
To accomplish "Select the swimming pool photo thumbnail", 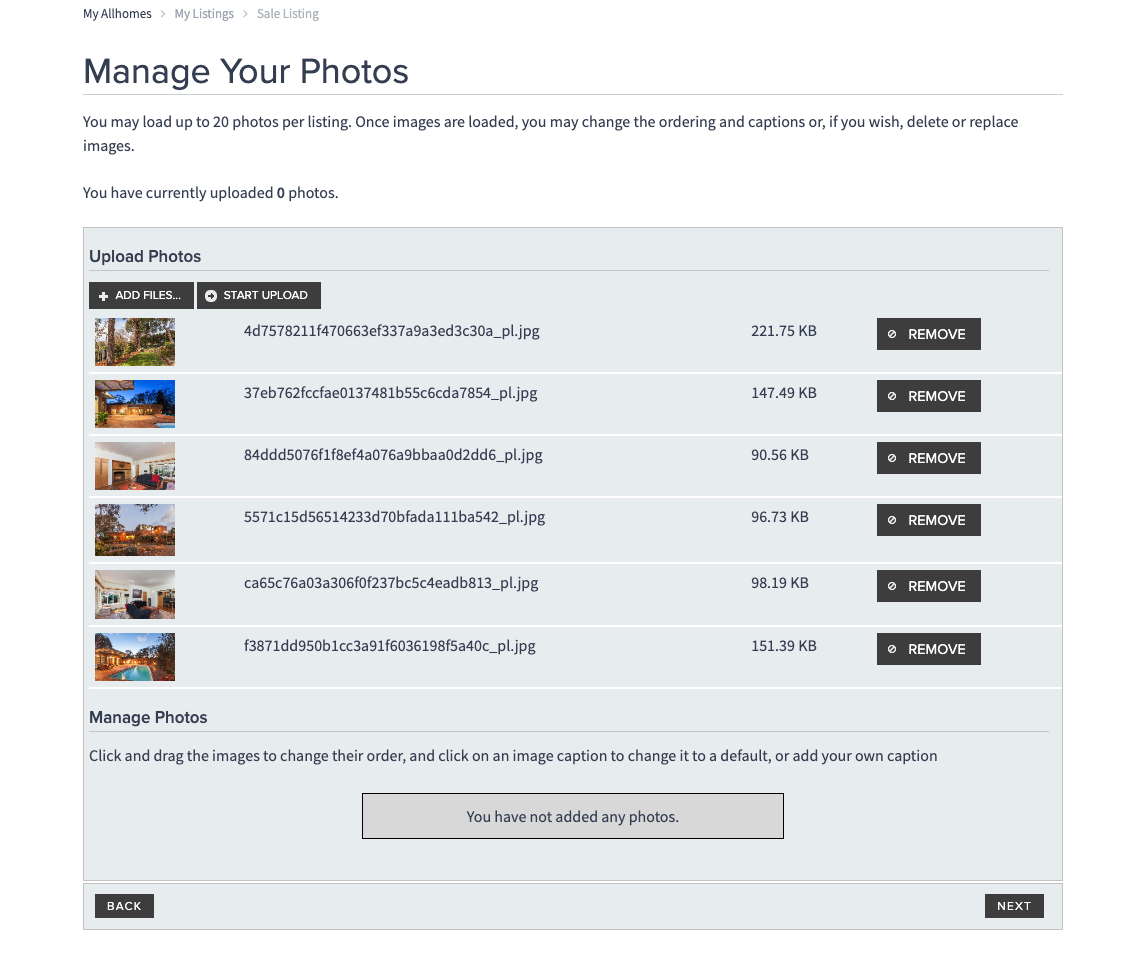I will pyautogui.click(x=135, y=657).
